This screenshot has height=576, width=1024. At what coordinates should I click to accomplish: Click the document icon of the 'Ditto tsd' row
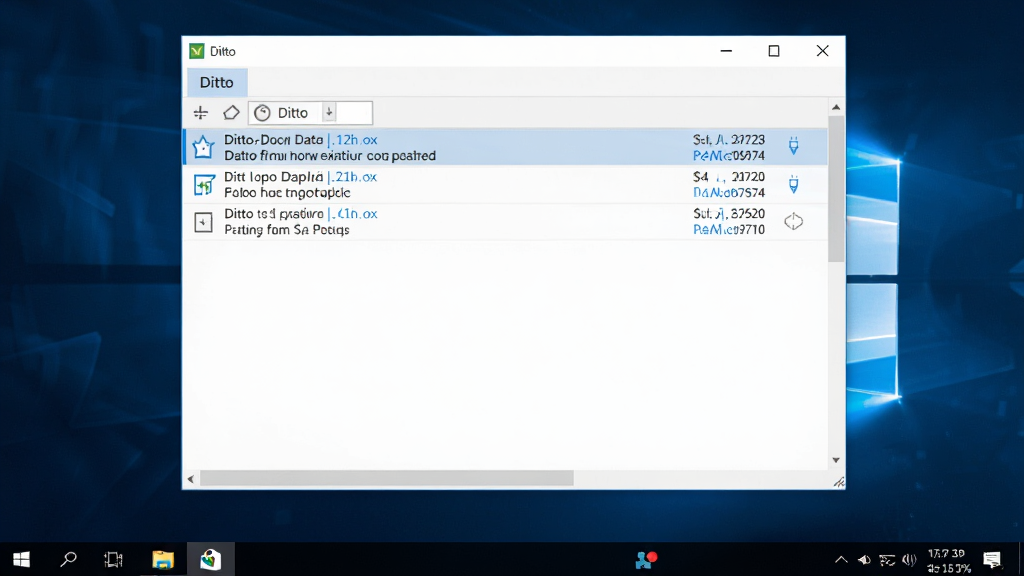tap(204, 222)
